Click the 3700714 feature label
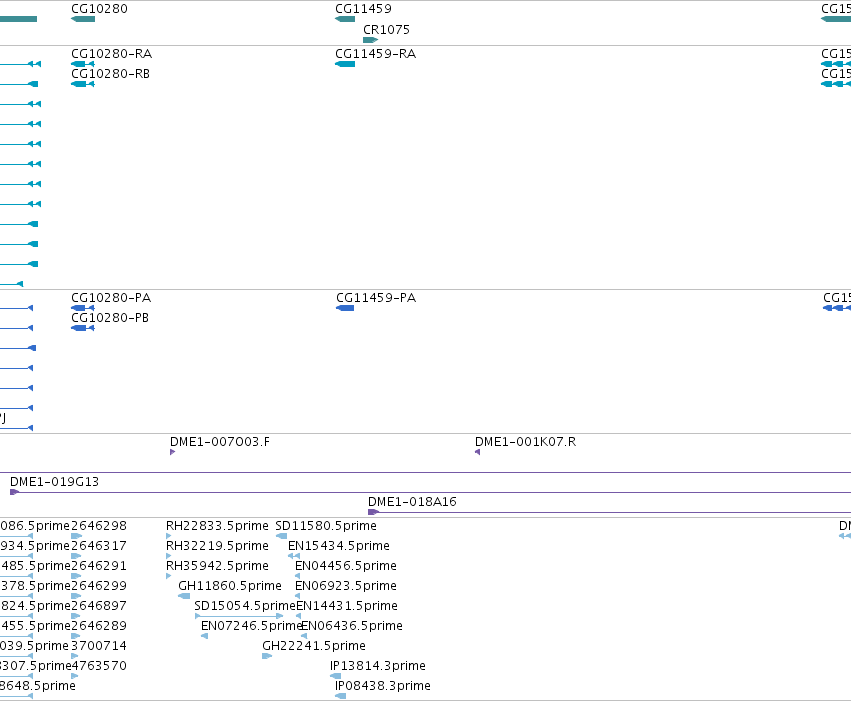This screenshot has height=701, width=851. click(99, 646)
